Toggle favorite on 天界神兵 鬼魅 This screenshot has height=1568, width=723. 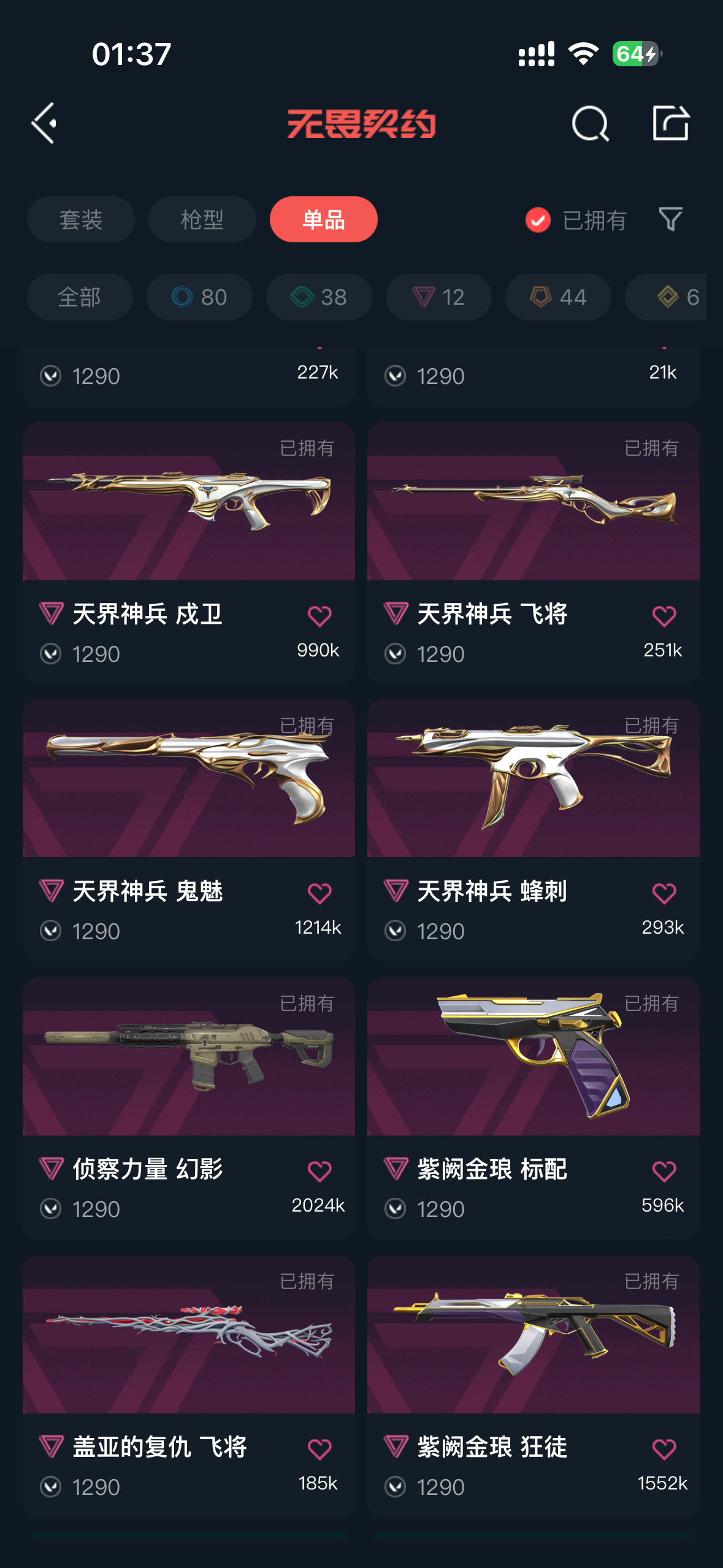[x=319, y=893]
